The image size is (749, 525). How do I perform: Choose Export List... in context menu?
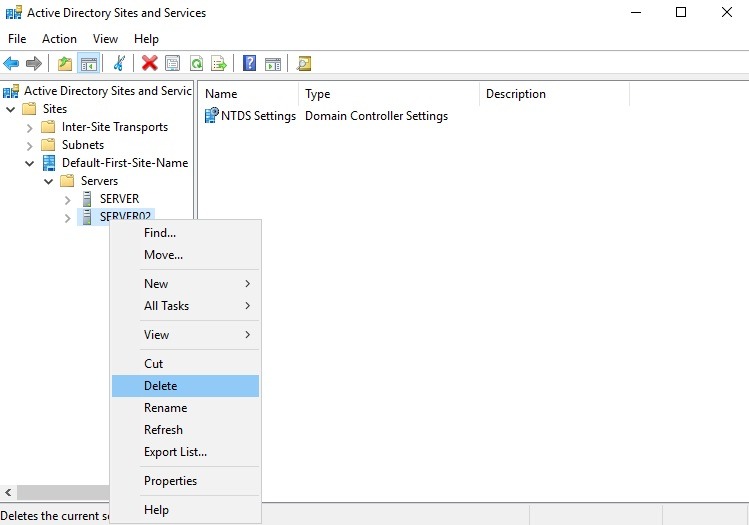tap(185, 451)
